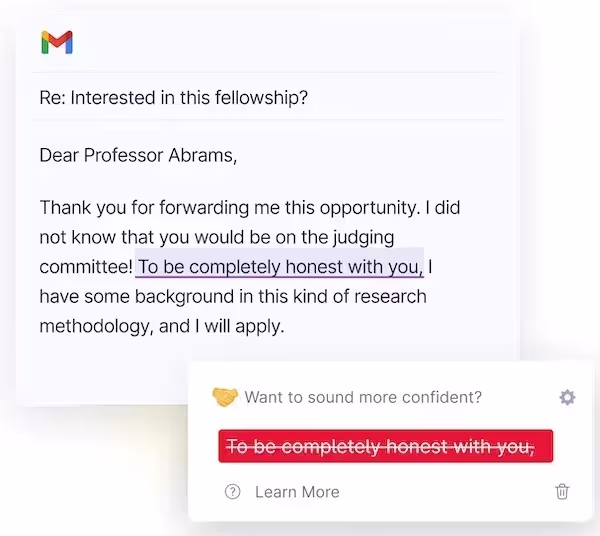Open suggestion settings gear icon
The width and height of the screenshot is (600, 536).
click(567, 397)
